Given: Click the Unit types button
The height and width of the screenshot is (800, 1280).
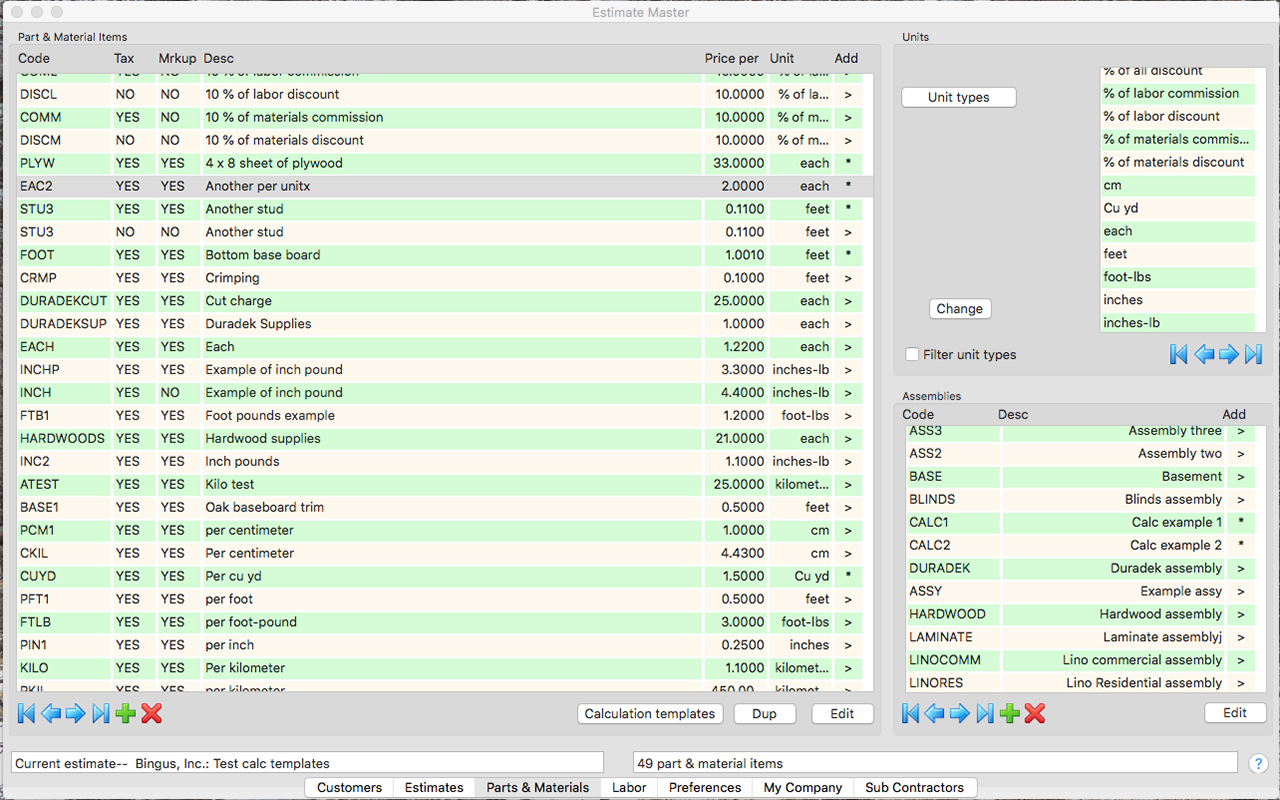Looking at the screenshot, I should click(x=958, y=97).
